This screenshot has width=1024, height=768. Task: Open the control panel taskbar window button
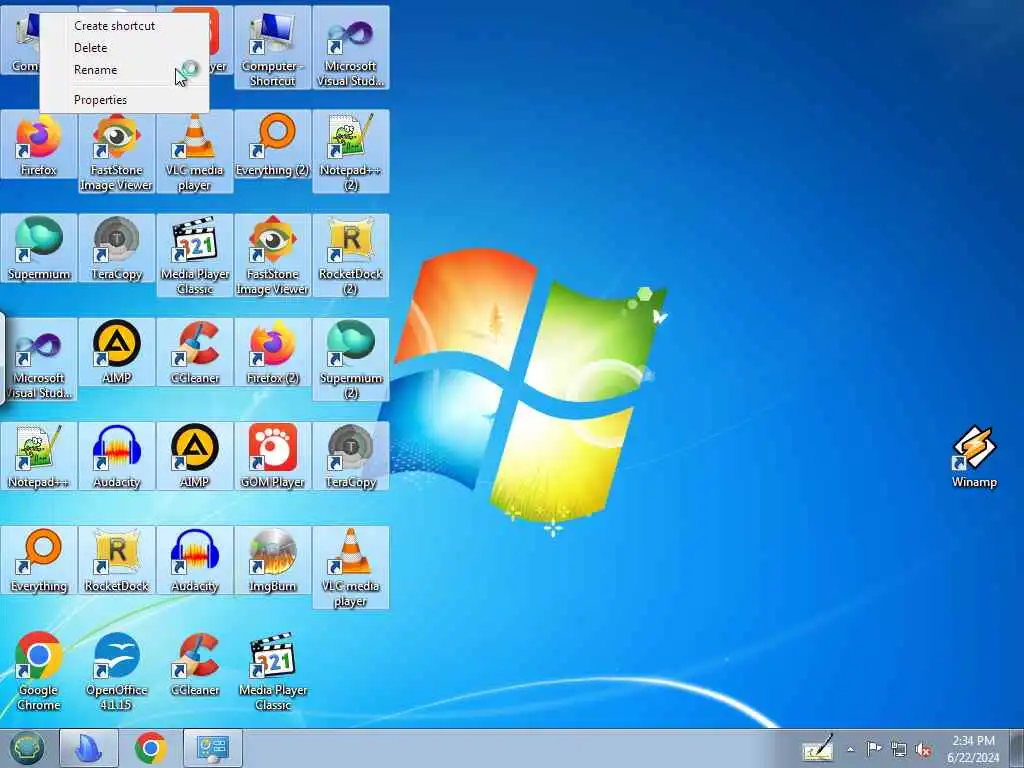(x=213, y=748)
